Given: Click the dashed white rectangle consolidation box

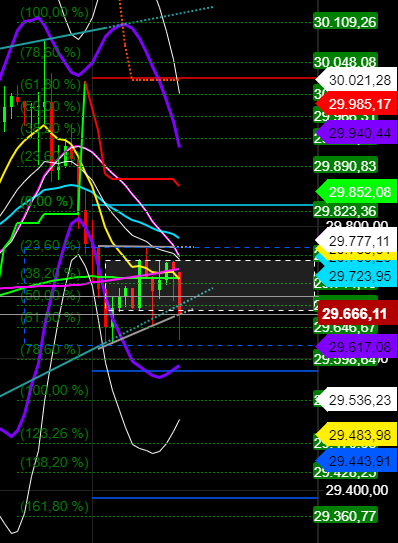Looking at the screenshot, I should coord(210,285).
